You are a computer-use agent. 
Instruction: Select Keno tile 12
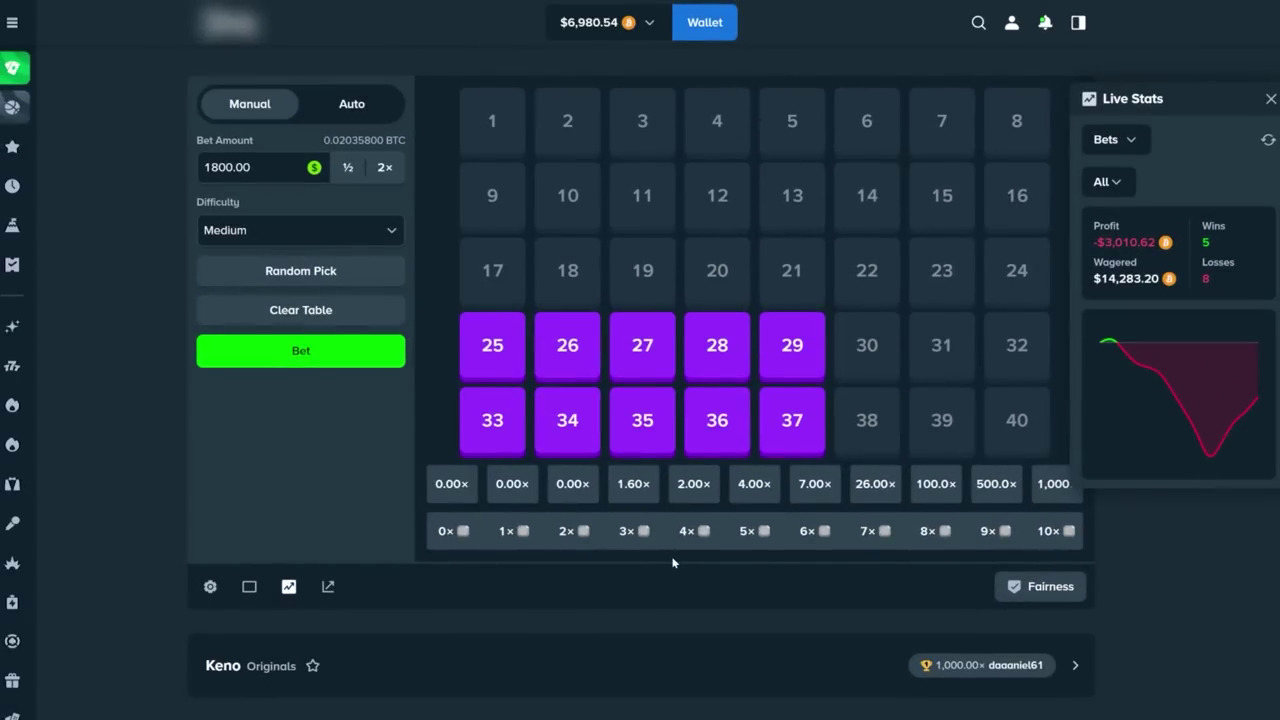[717, 196]
